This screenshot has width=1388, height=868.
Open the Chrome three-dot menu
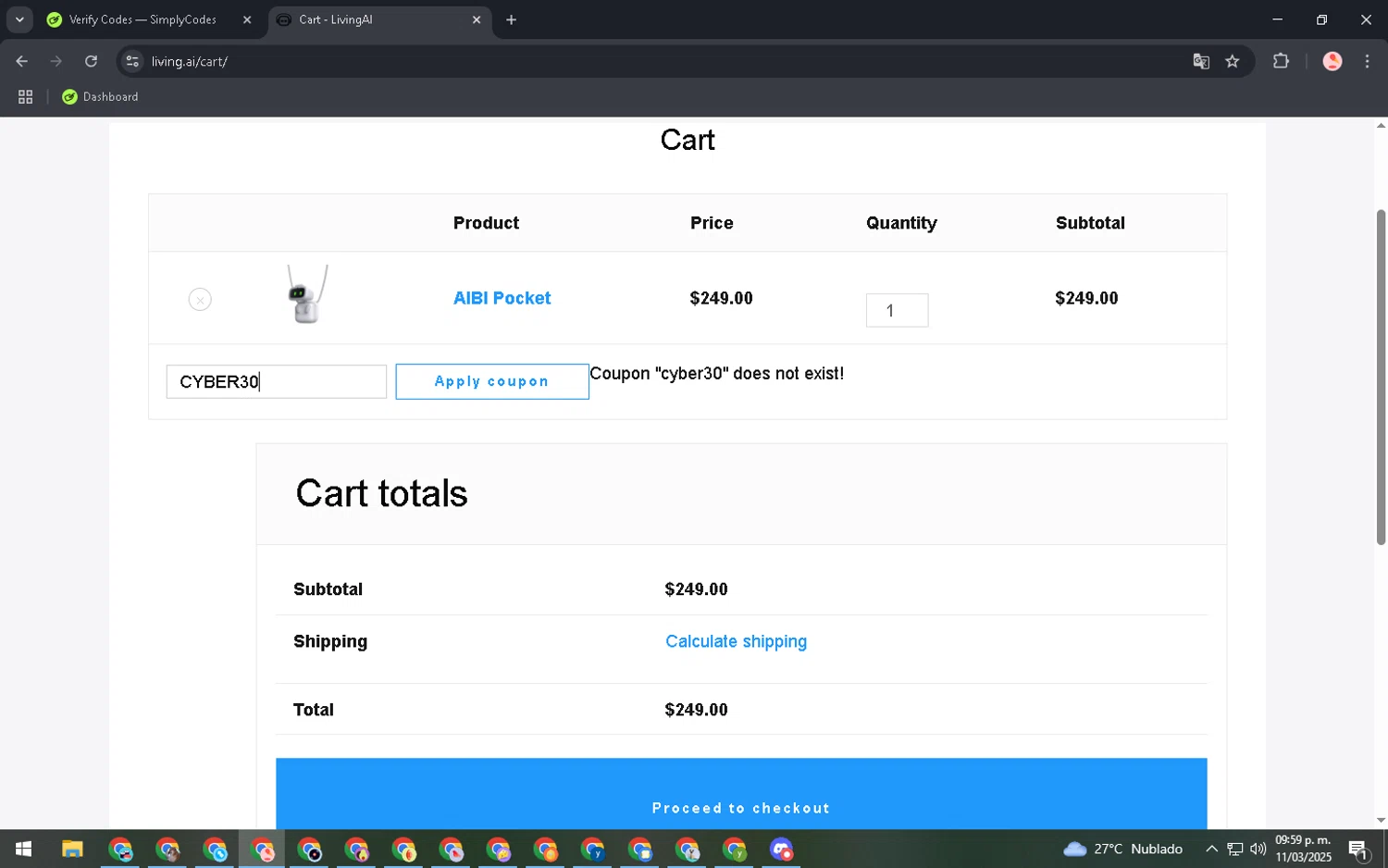pos(1367,61)
